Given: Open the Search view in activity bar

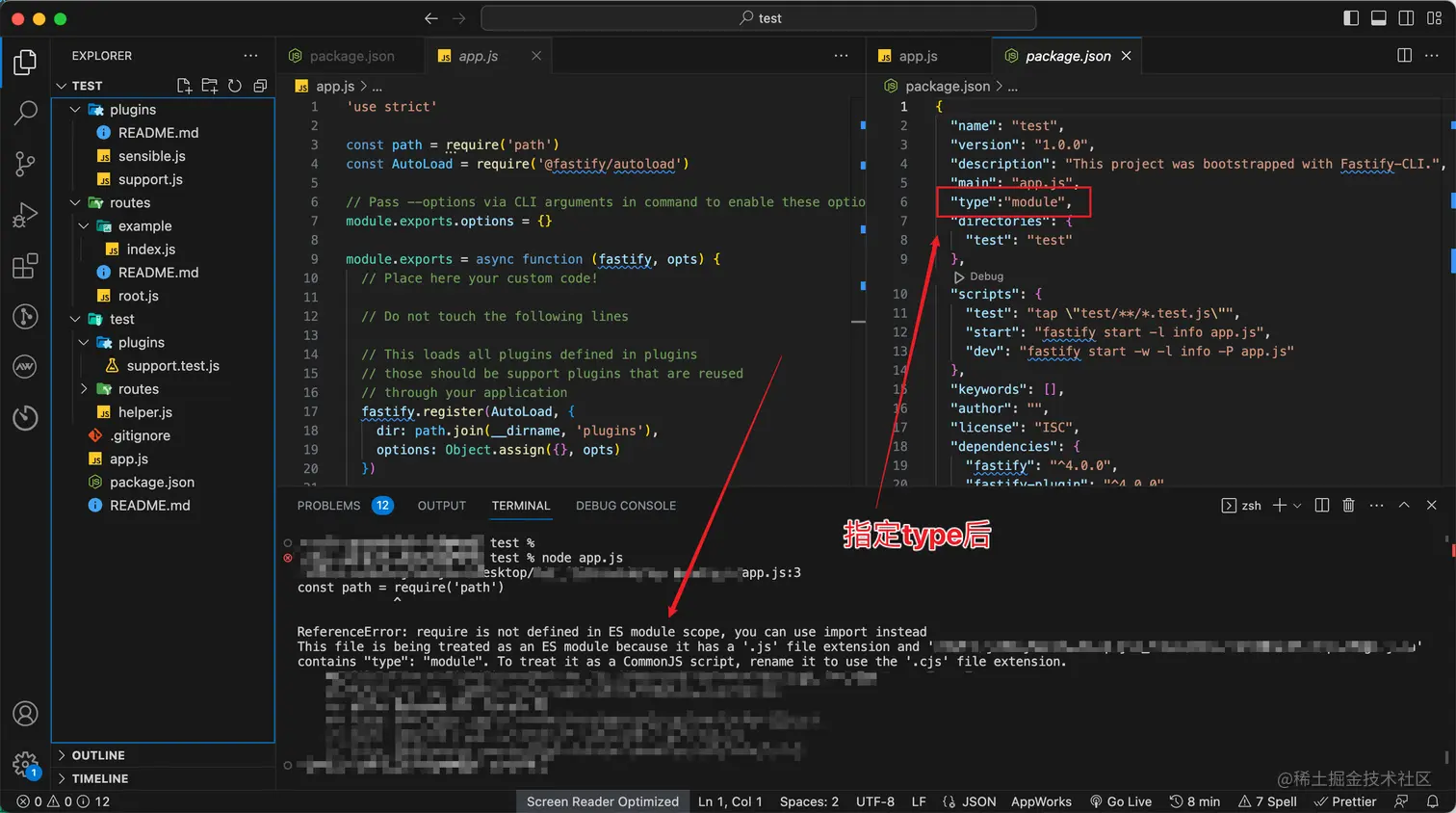Looking at the screenshot, I should [25, 113].
